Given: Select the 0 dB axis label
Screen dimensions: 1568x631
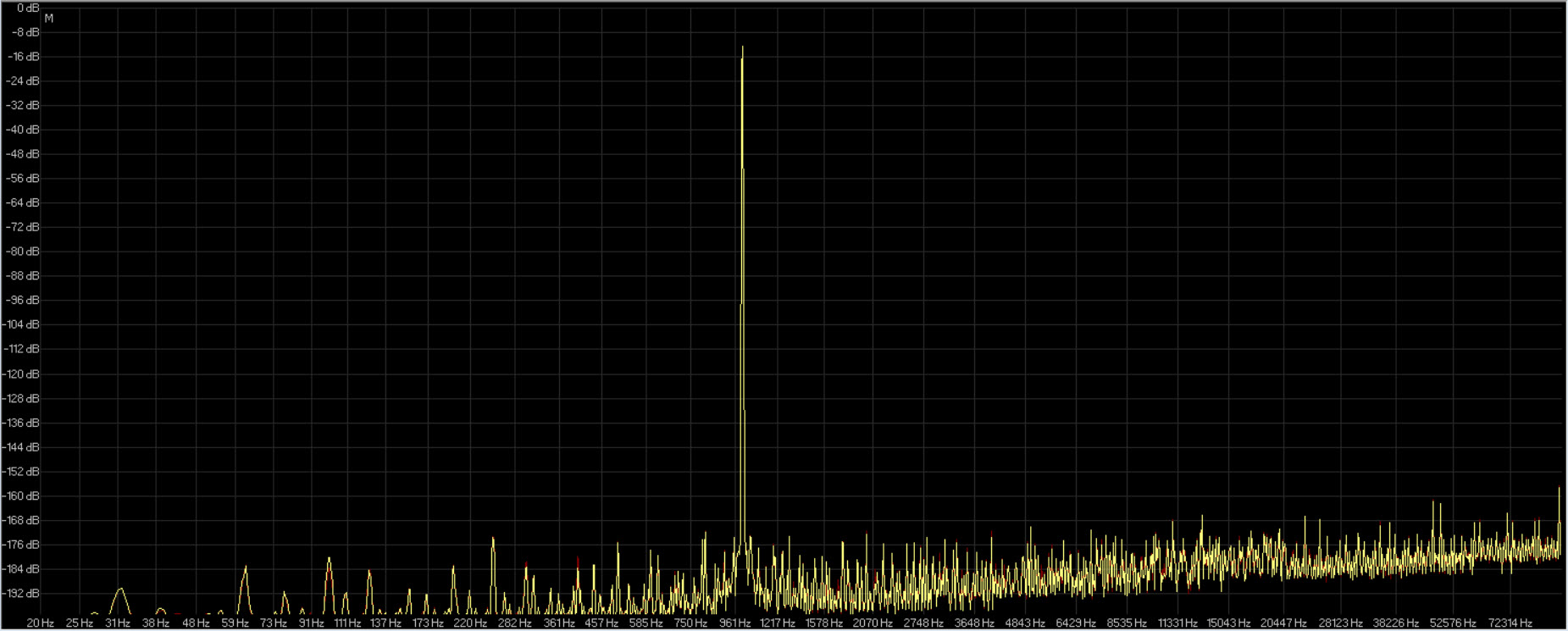Looking at the screenshot, I should coord(26,8).
